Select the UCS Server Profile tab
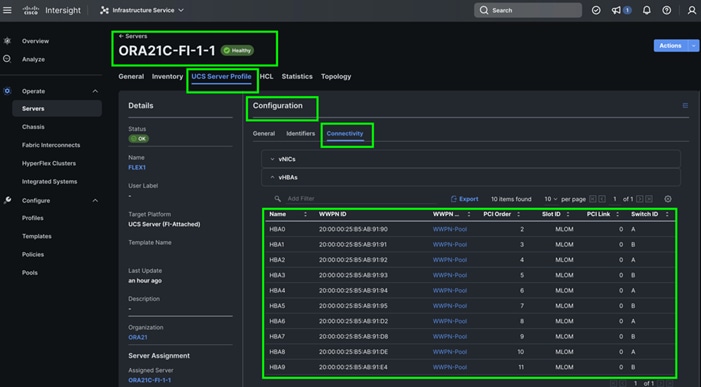This screenshot has width=701, height=387. point(221,76)
